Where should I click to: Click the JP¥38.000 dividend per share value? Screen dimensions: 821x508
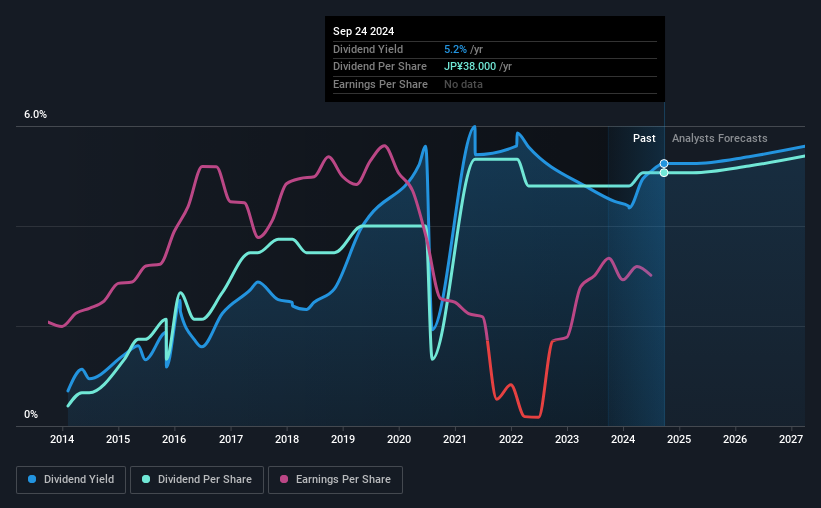coord(470,67)
